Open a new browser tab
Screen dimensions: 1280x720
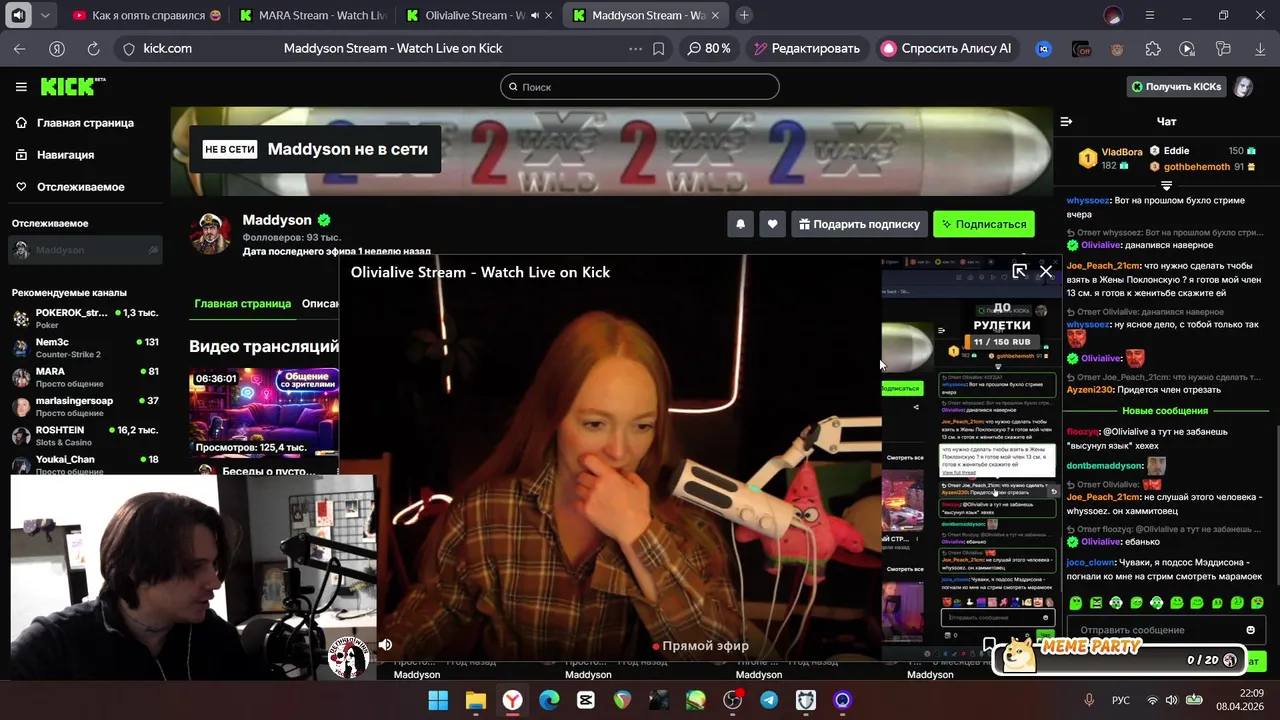tap(744, 15)
